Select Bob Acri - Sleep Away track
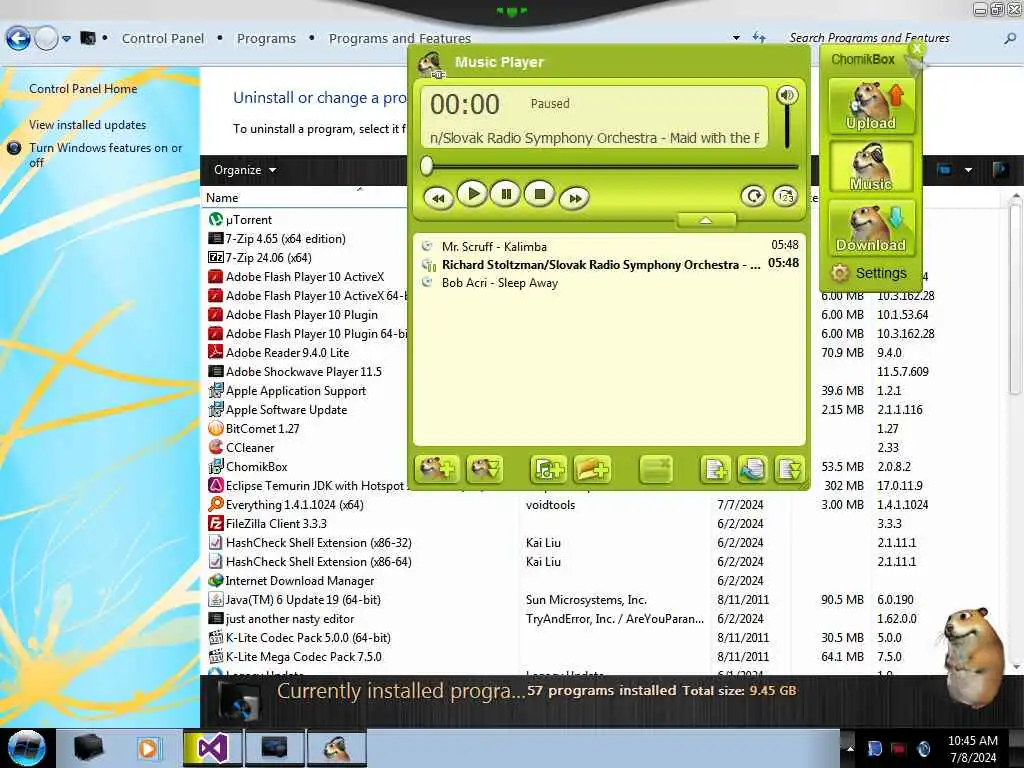The image size is (1024, 768). 610,283
